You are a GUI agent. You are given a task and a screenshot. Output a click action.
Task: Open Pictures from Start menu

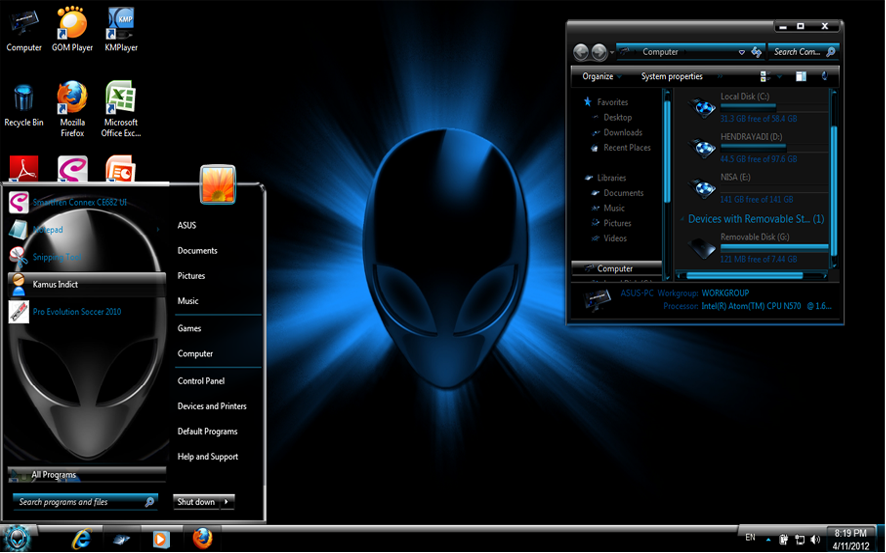tap(191, 276)
